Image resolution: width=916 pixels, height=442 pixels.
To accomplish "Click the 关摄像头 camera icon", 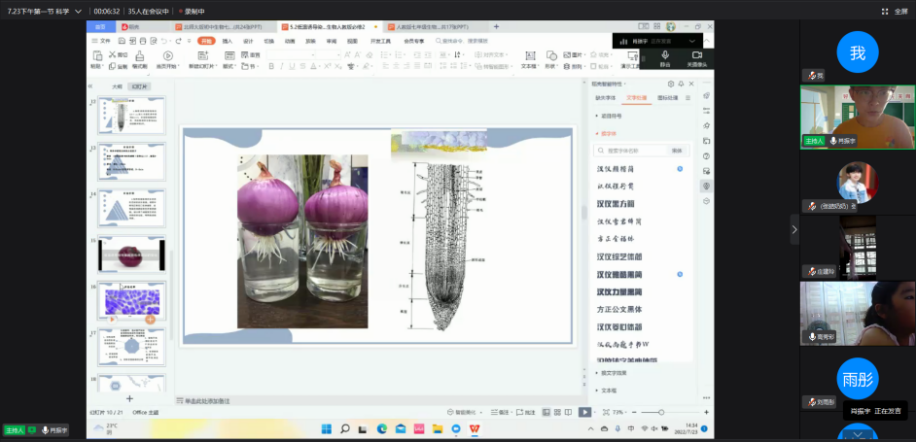I will pyautogui.click(x=696, y=56).
